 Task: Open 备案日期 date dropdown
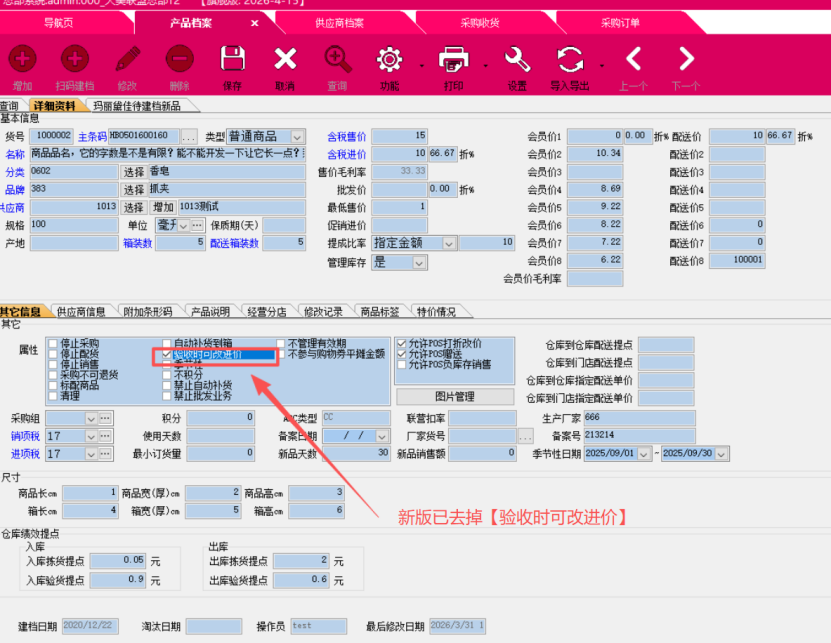coord(382,436)
